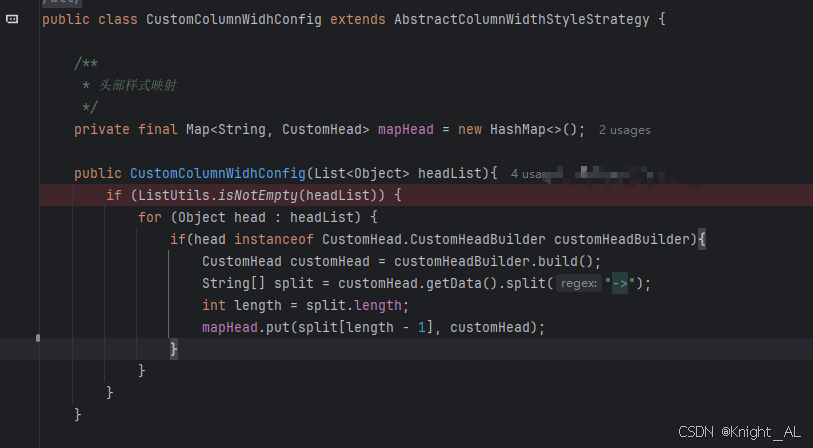The height and width of the screenshot is (448, 813).
Task: Click mapHead in the private final field declaration
Action: tap(405, 129)
